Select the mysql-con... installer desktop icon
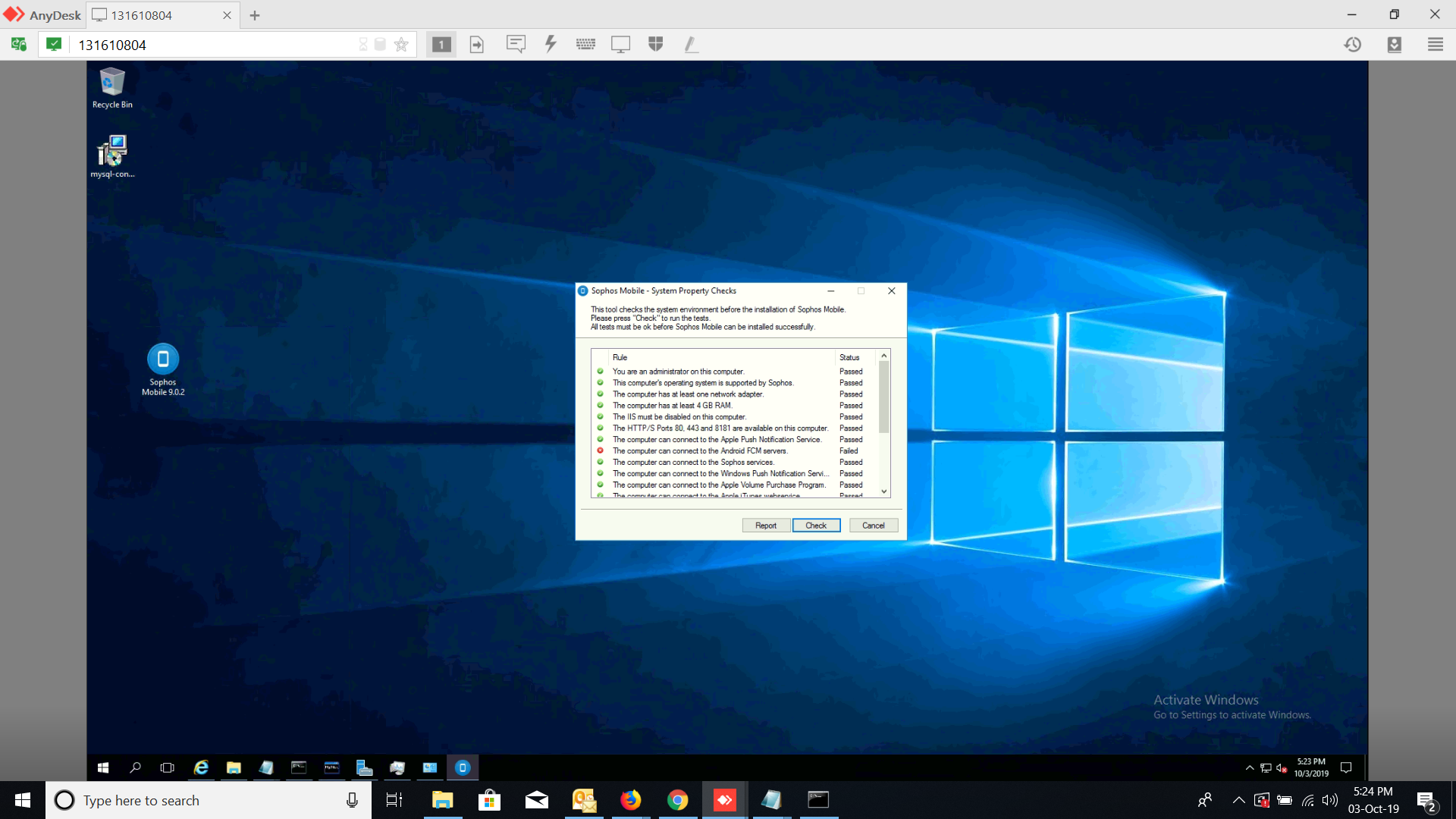 (112, 157)
